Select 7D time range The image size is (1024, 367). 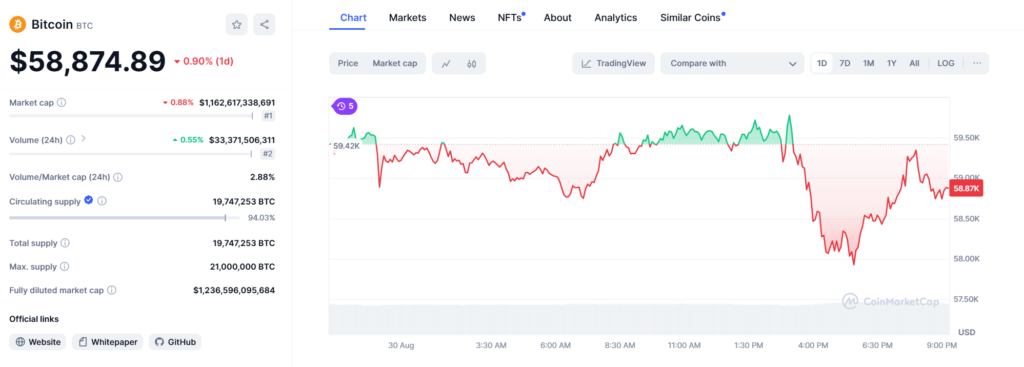click(x=844, y=63)
